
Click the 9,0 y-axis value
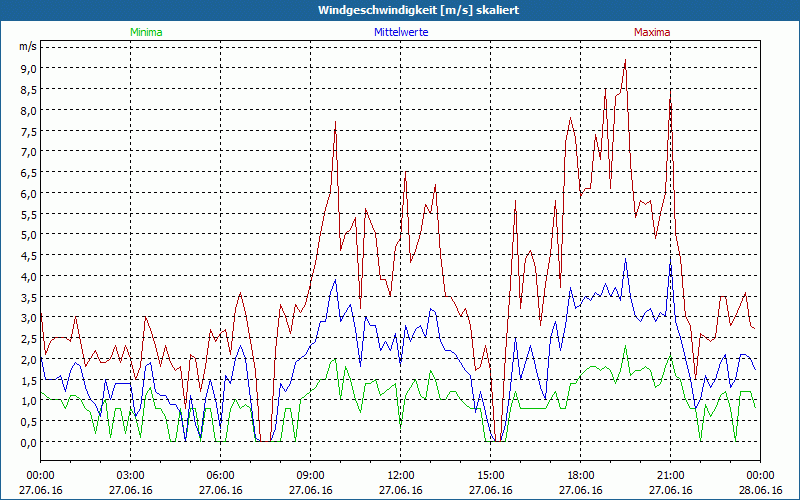pyautogui.click(x=29, y=68)
